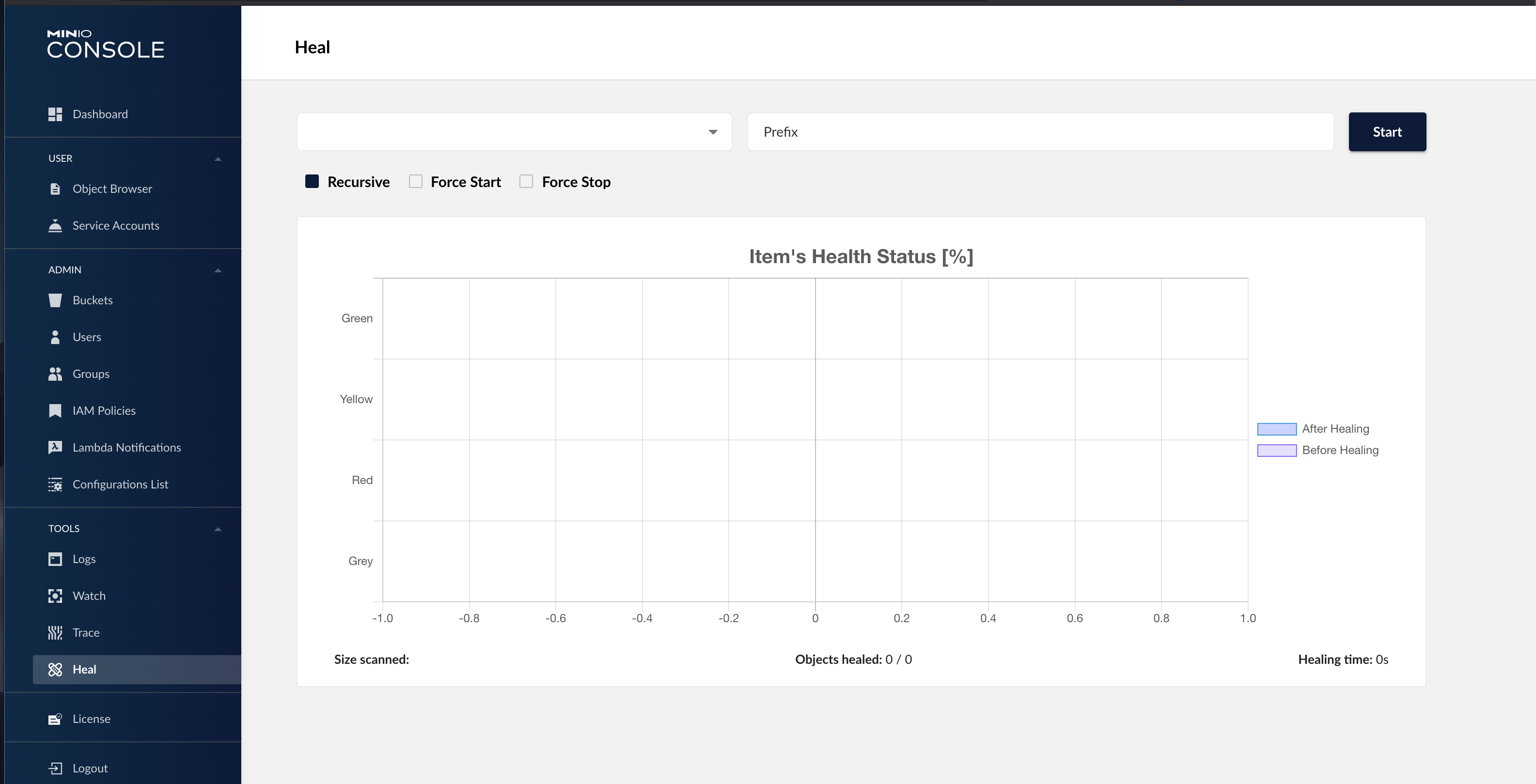Click the Yellow axis label
The height and width of the screenshot is (784, 1536).
point(356,399)
